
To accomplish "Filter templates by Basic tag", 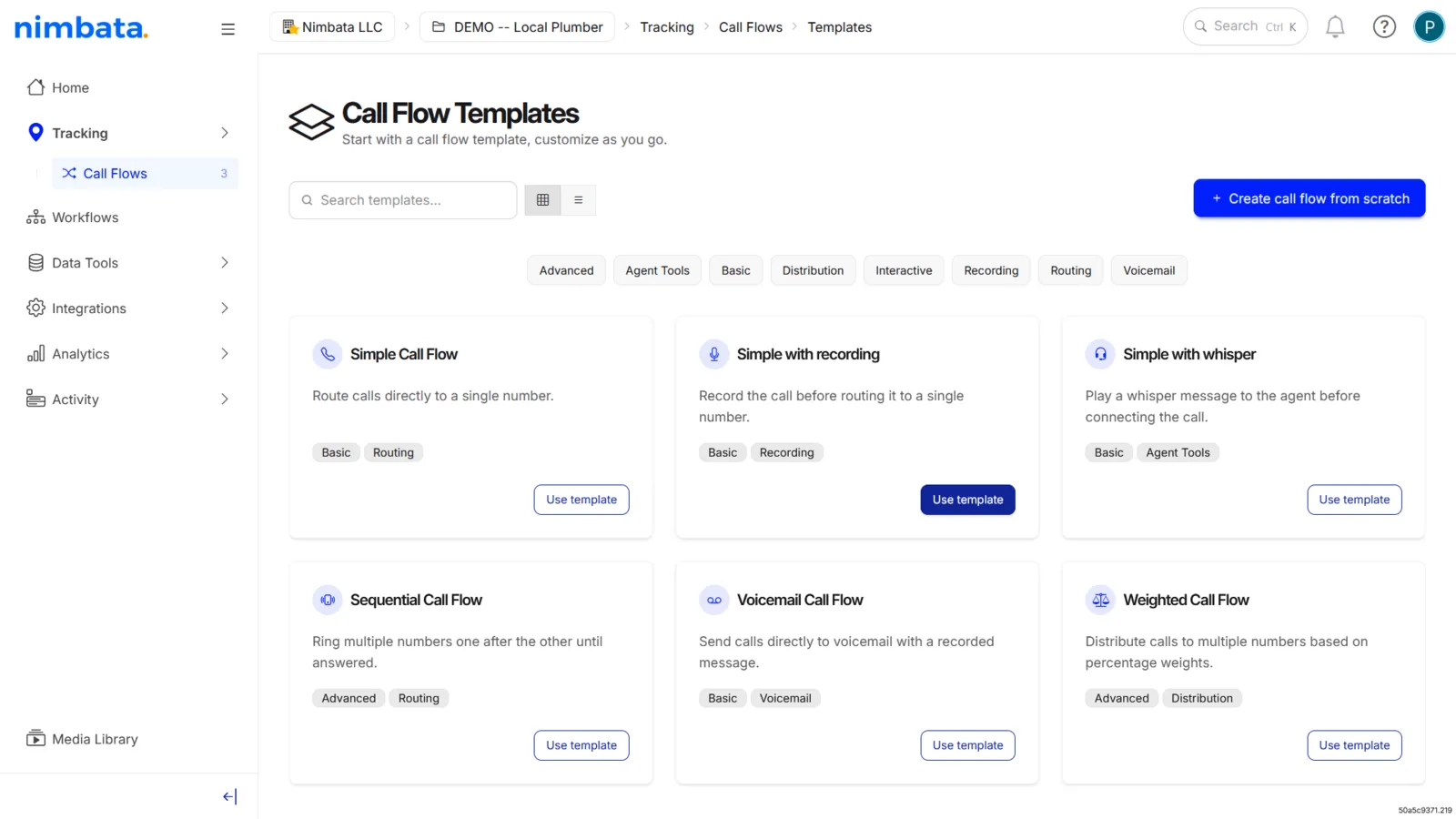I will [x=736, y=270].
